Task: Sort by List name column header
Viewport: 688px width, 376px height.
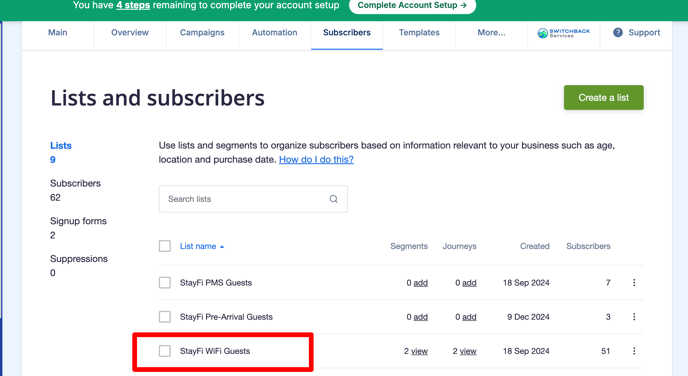Action: [x=198, y=246]
